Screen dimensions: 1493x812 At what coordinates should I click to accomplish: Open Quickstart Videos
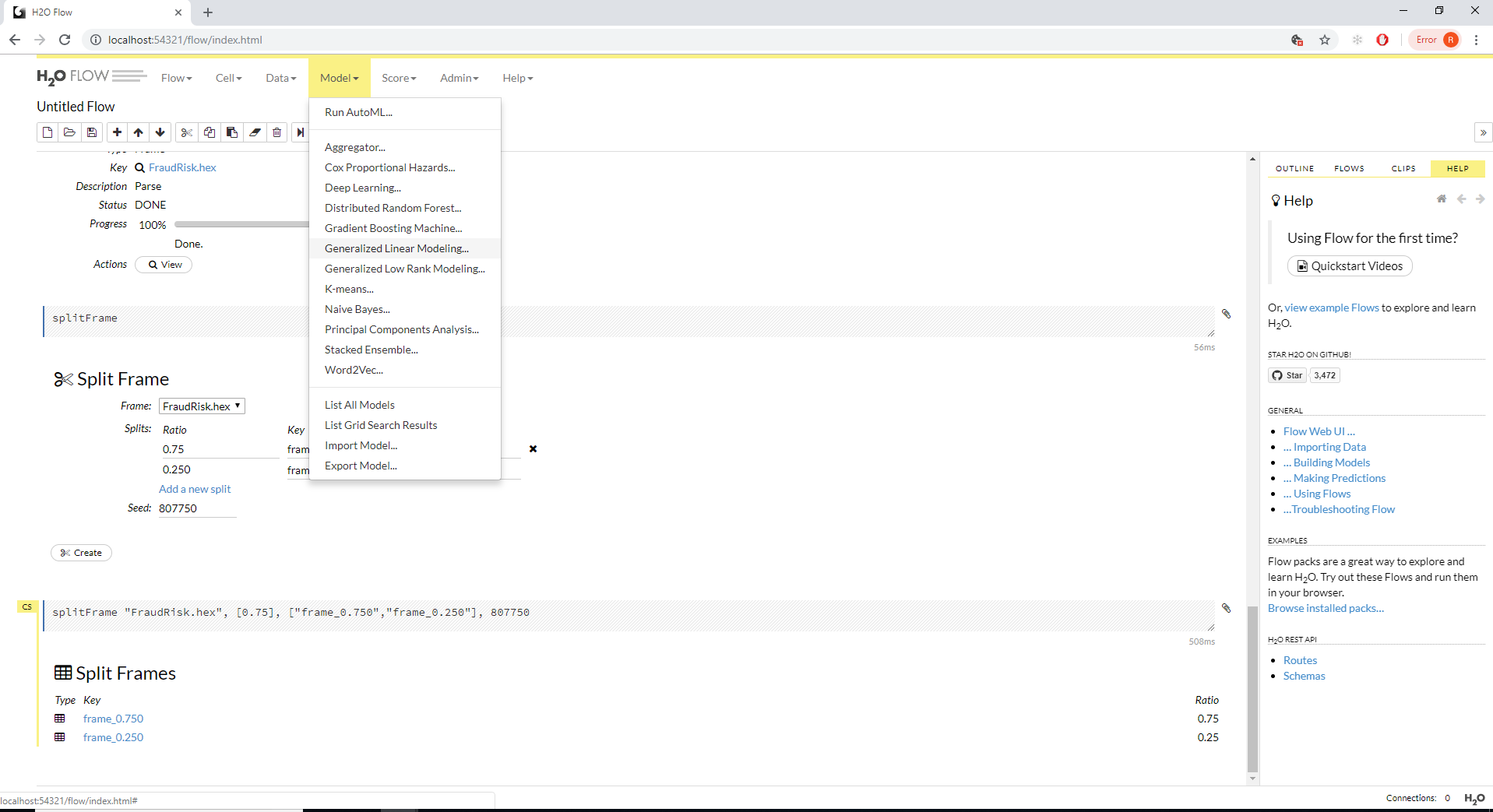tap(1350, 266)
